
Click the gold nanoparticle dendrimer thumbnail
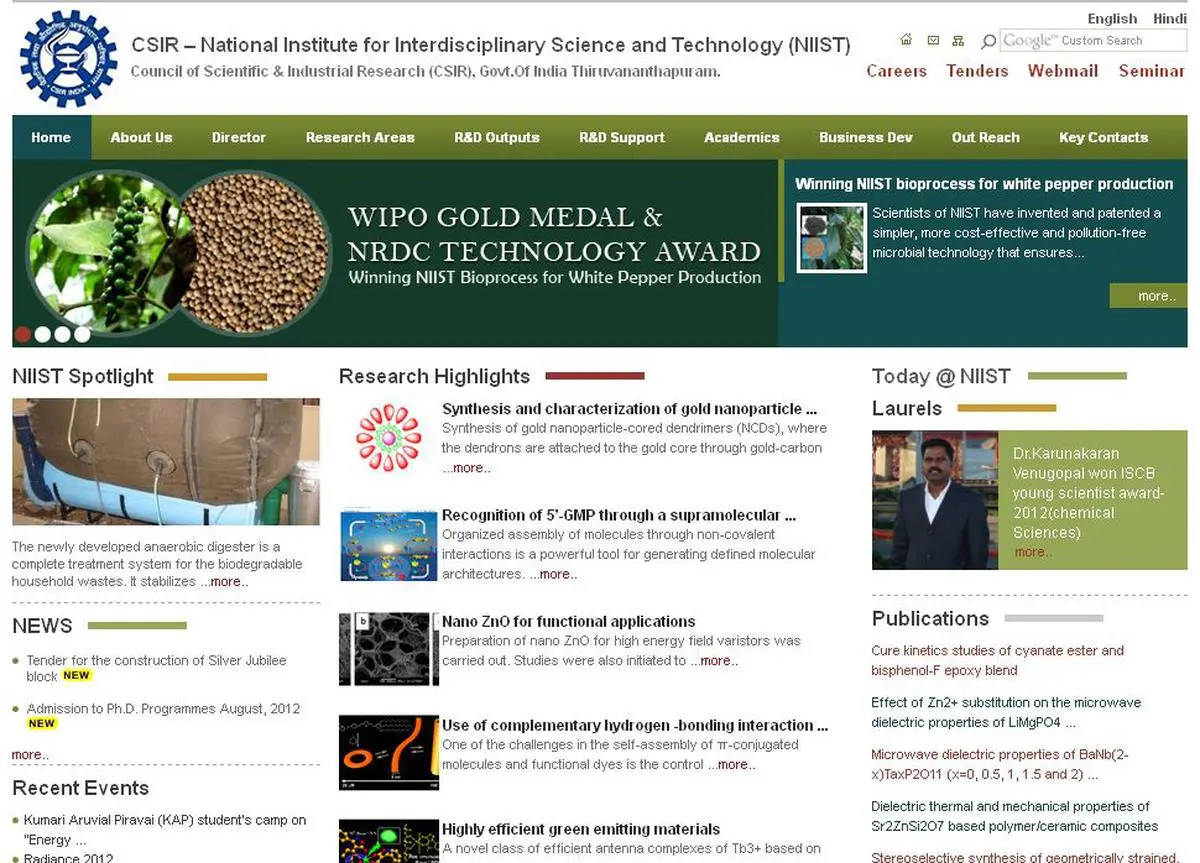pos(388,436)
